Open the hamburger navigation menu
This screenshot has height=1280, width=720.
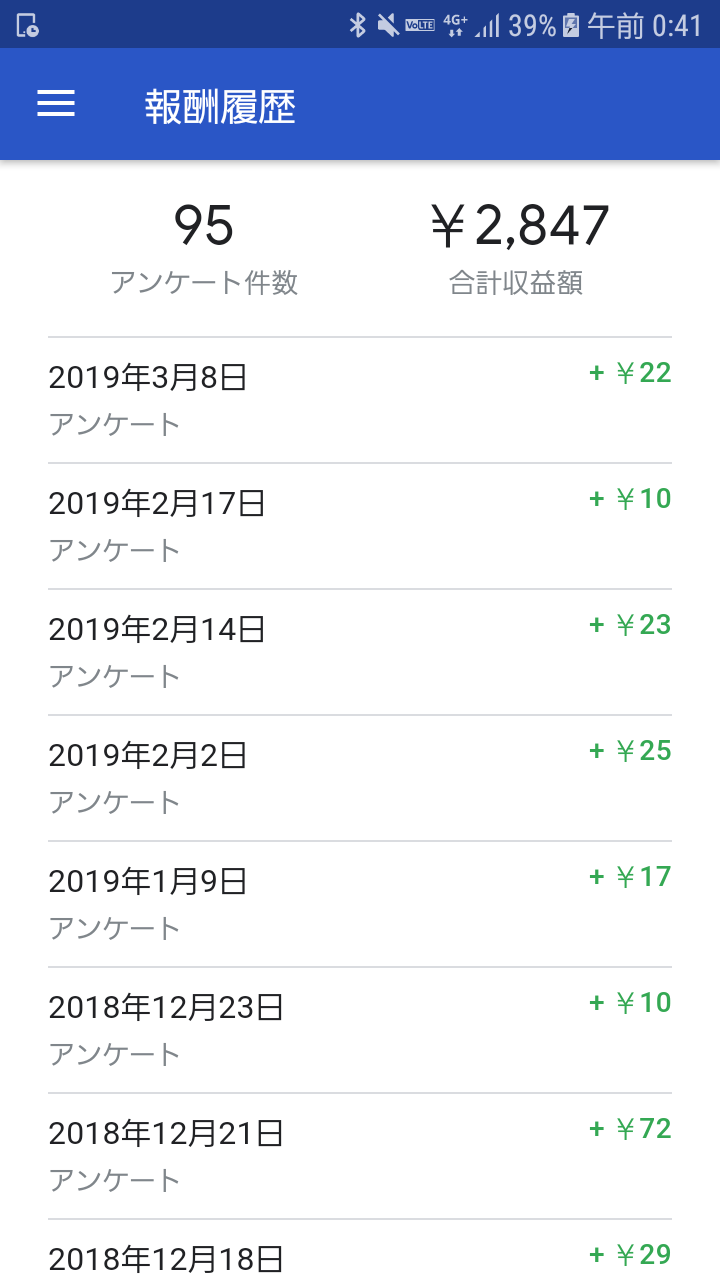click(x=56, y=104)
